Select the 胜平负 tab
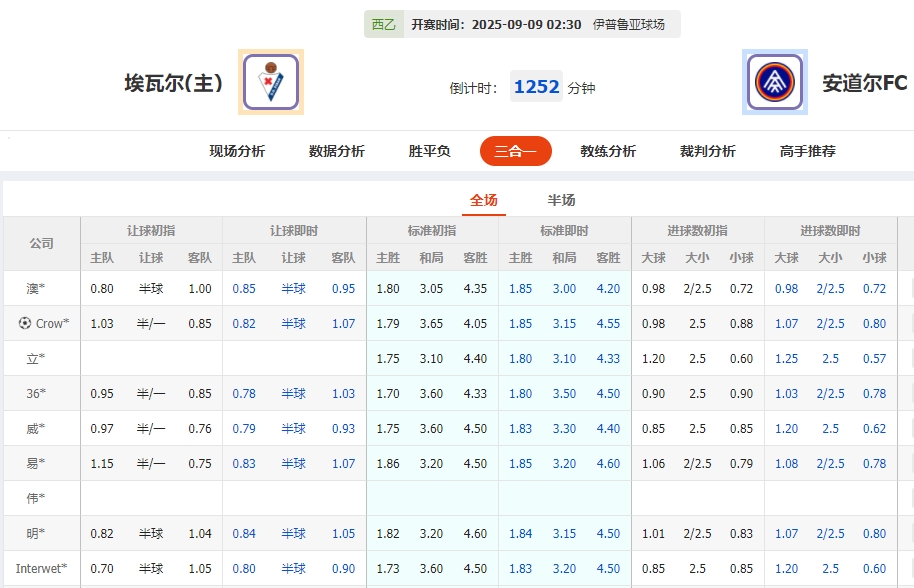Viewport: 914px width, 588px height. (x=427, y=150)
